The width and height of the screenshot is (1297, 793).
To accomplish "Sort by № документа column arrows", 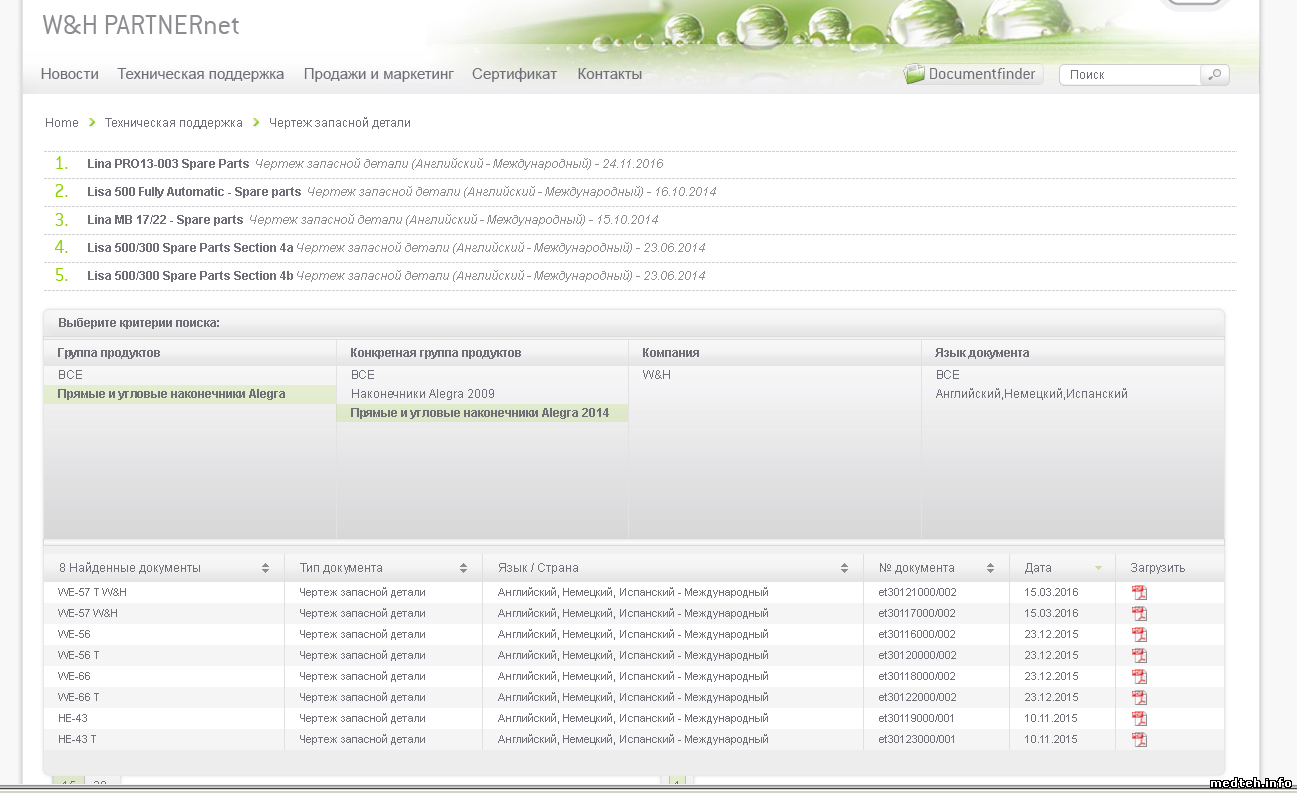I will [x=990, y=568].
